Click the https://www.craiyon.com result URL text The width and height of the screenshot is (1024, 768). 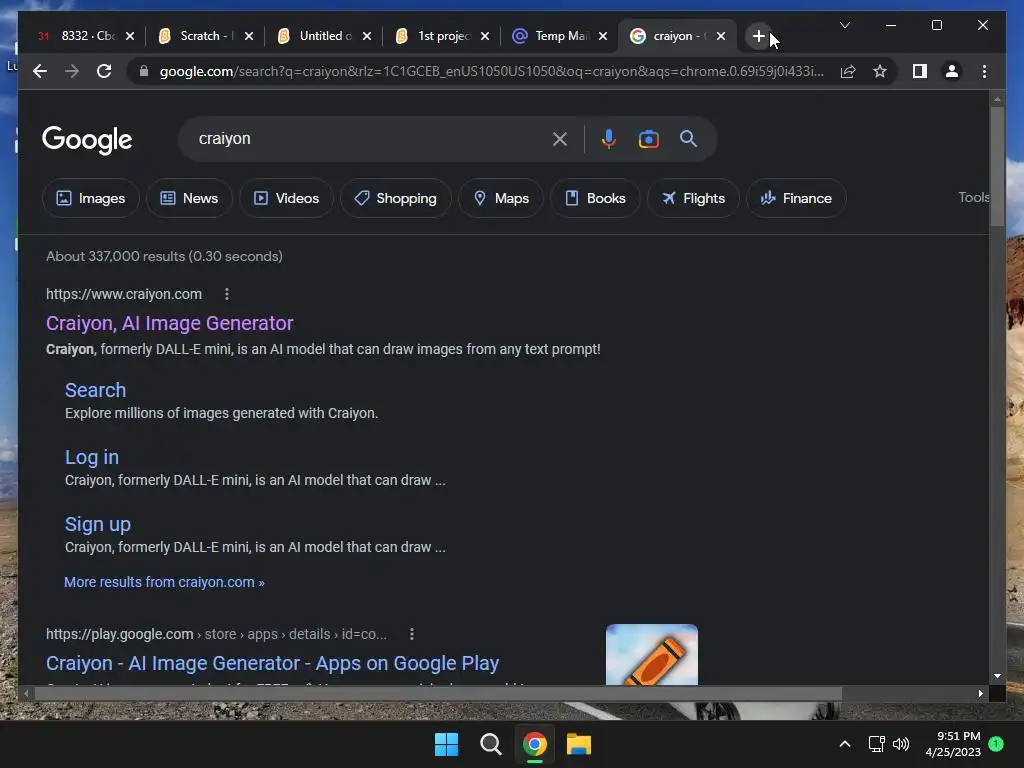click(124, 294)
